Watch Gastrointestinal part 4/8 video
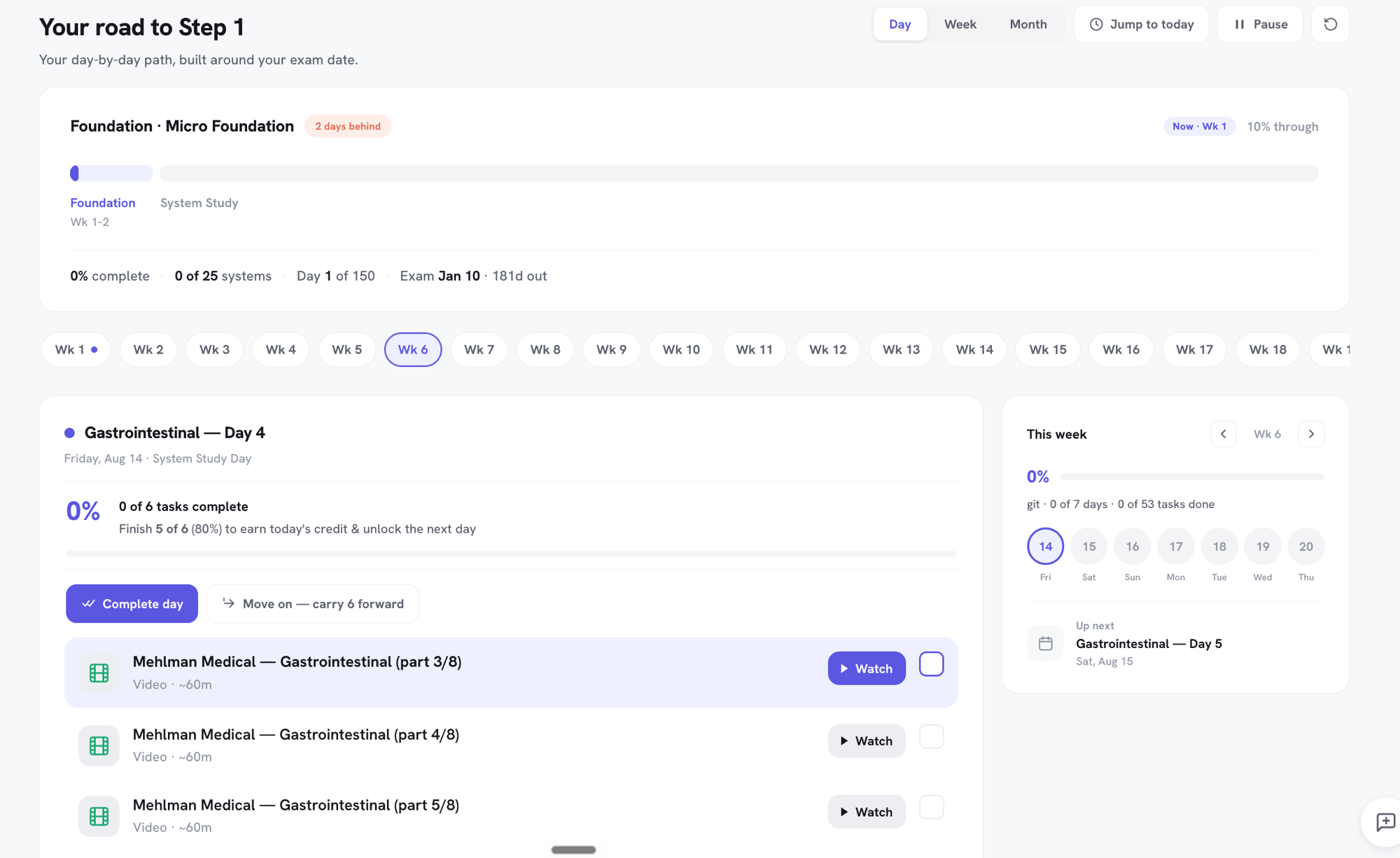This screenshot has height=858, width=1400. tap(866, 741)
